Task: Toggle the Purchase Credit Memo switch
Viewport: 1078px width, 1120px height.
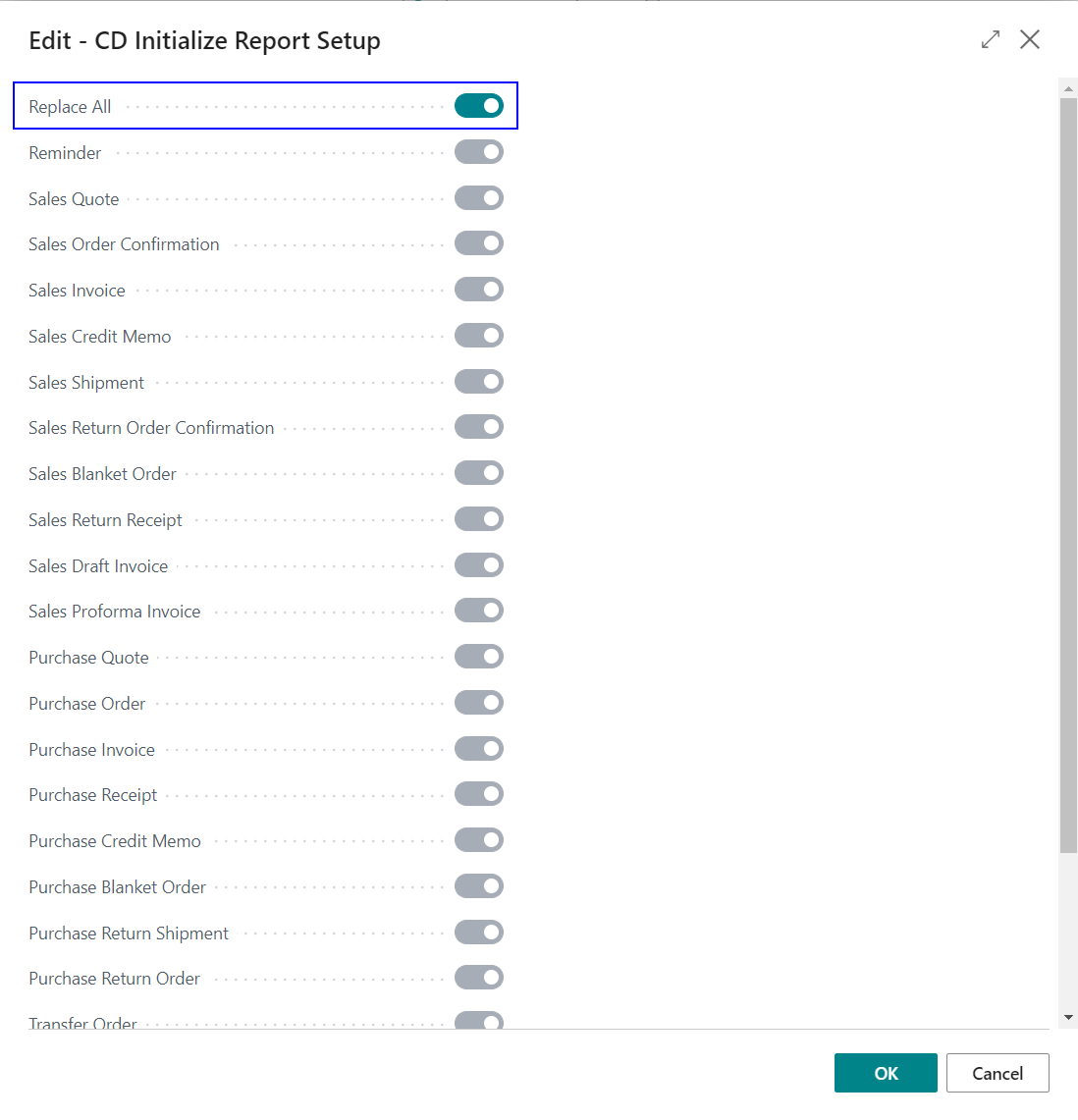Action: tap(479, 840)
